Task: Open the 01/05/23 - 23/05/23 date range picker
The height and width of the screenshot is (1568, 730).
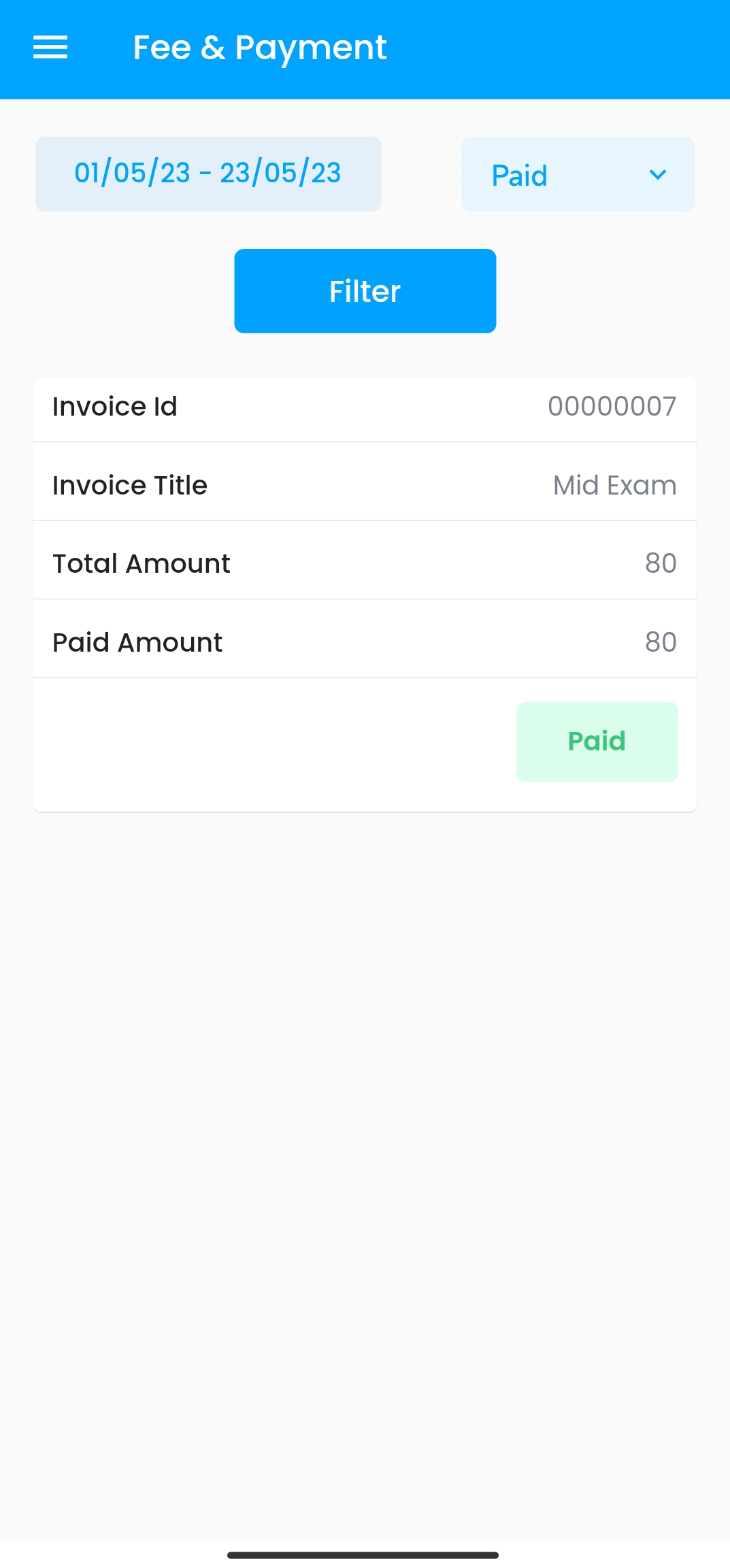Action: (x=208, y=173)
